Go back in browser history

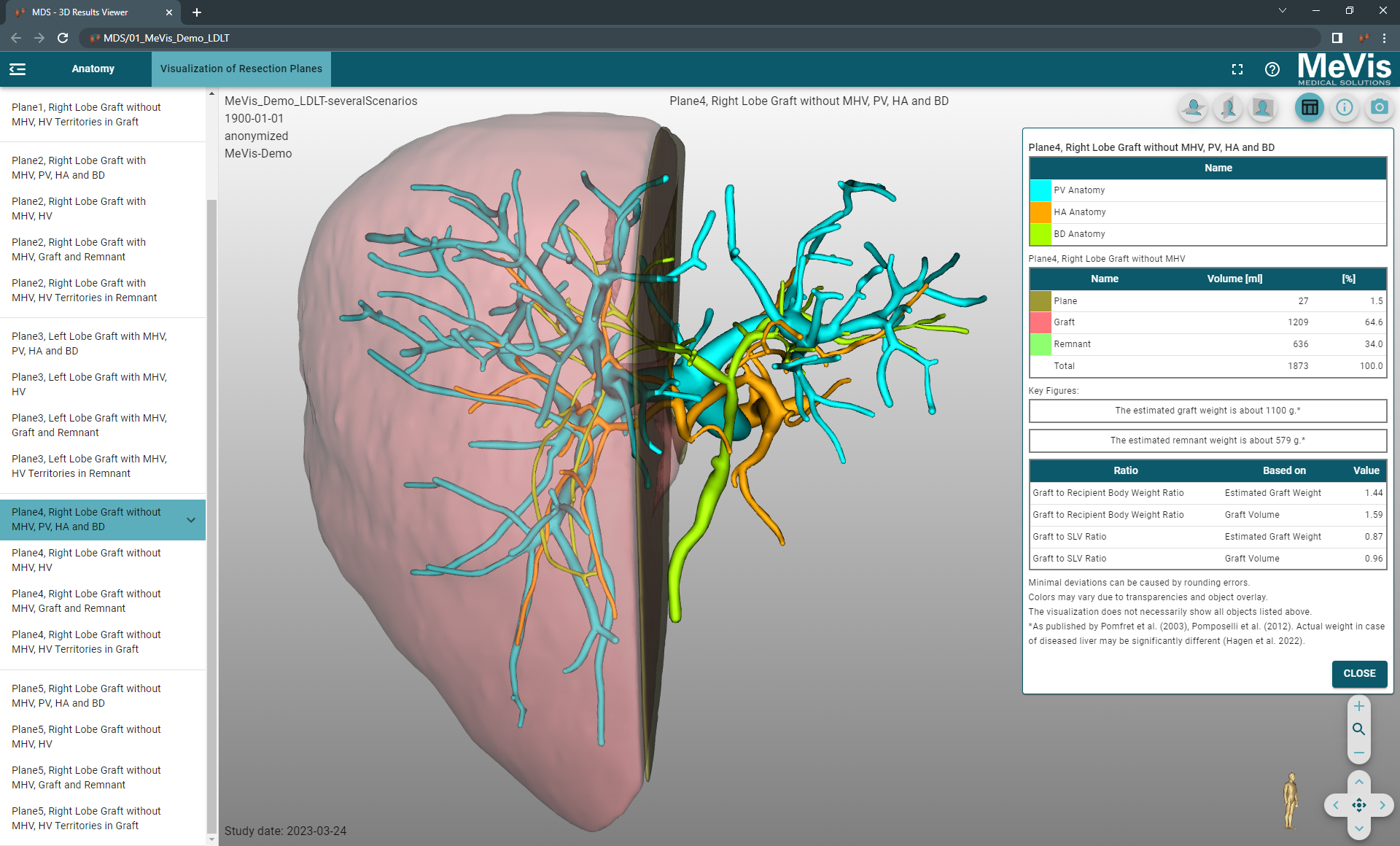(16, 38)
